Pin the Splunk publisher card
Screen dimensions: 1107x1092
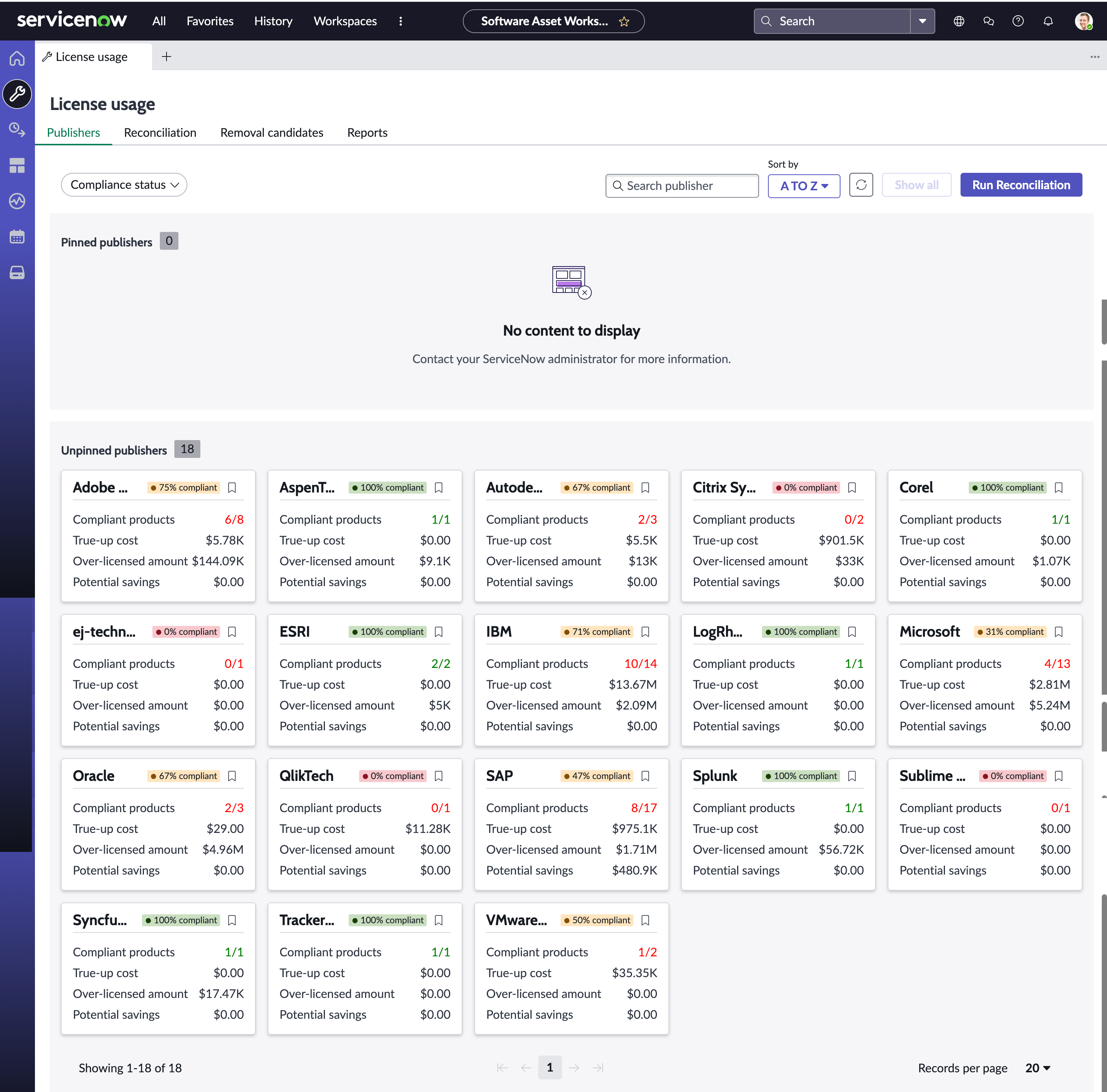[x=852, y=776]
